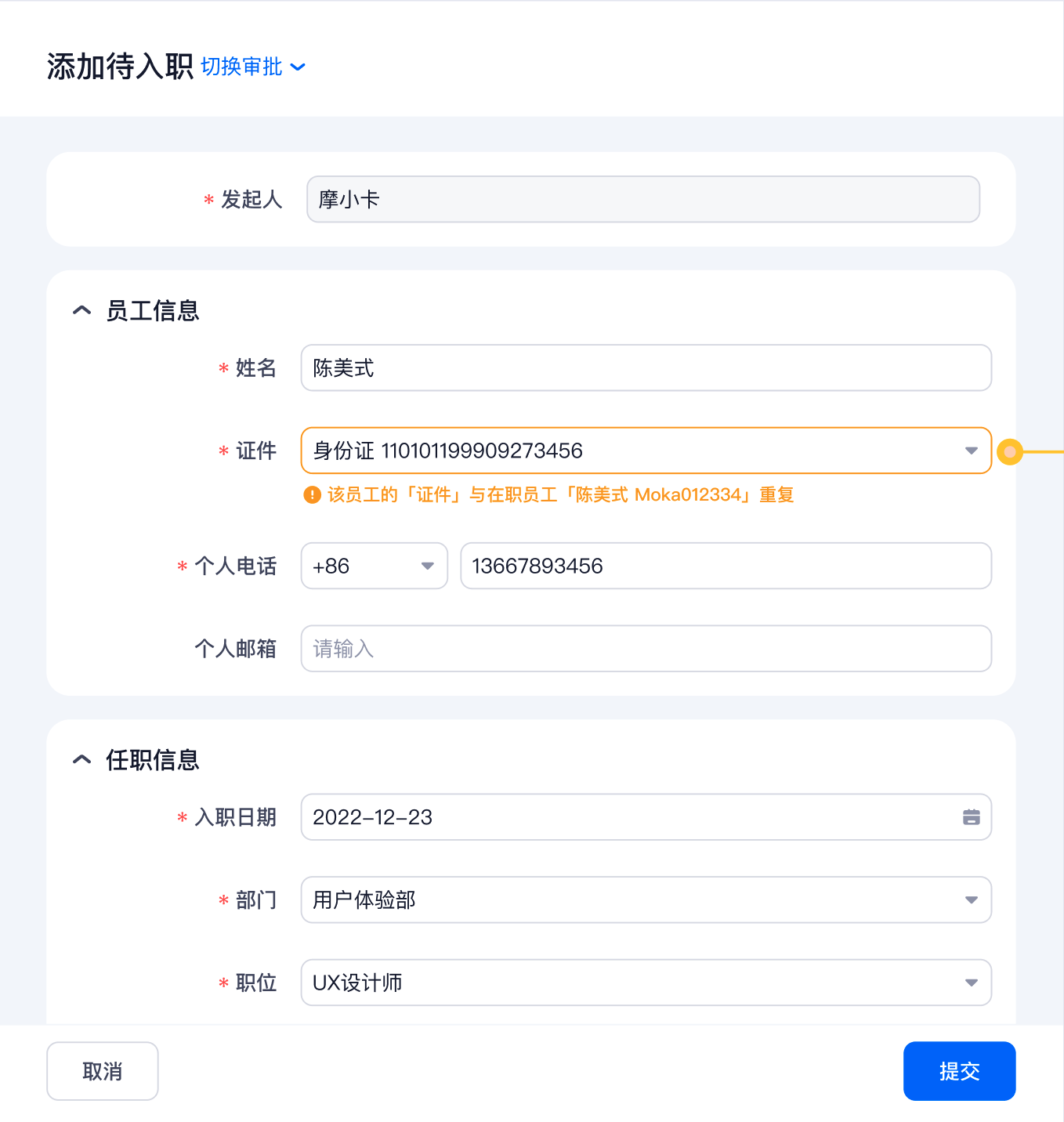Click the phone number field 13667893456

(725, 566)
